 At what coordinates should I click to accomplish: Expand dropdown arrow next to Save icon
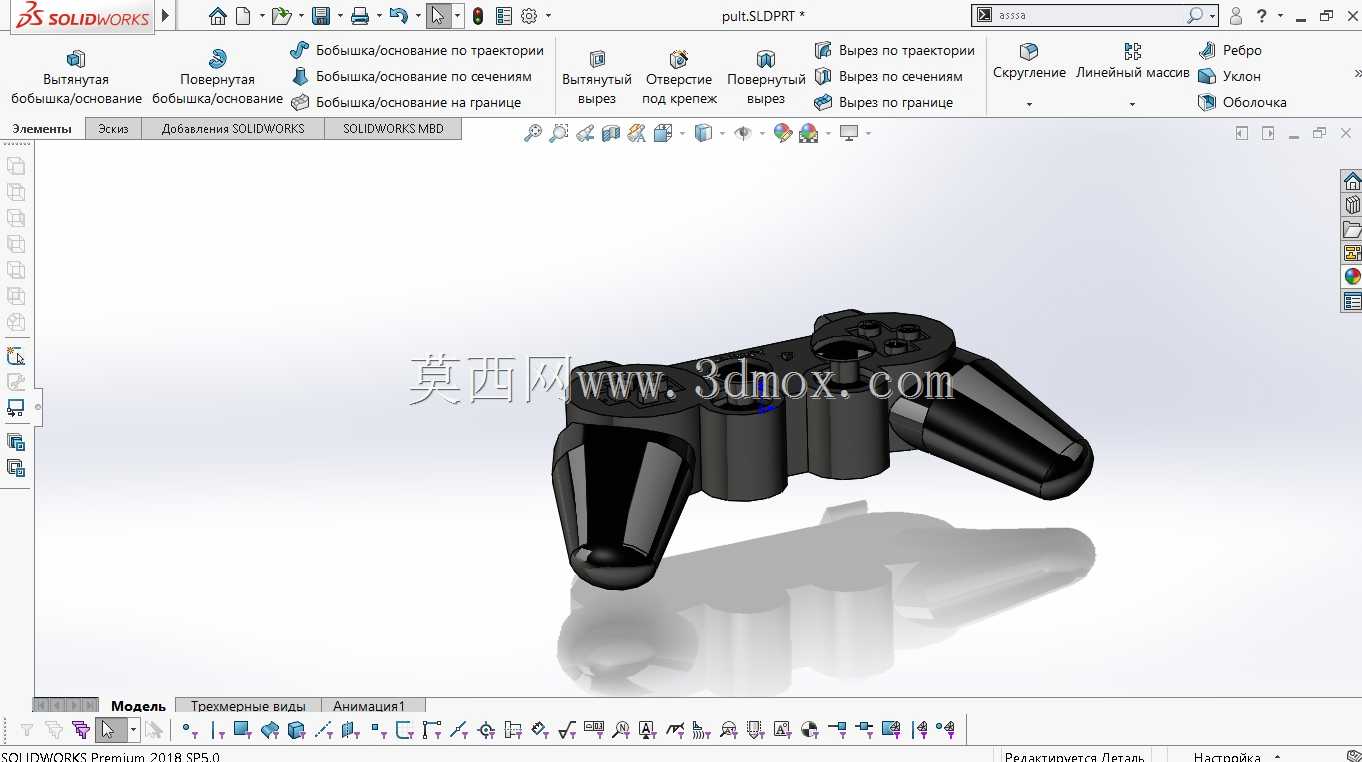pyautogui.click(x=340, y=16)
